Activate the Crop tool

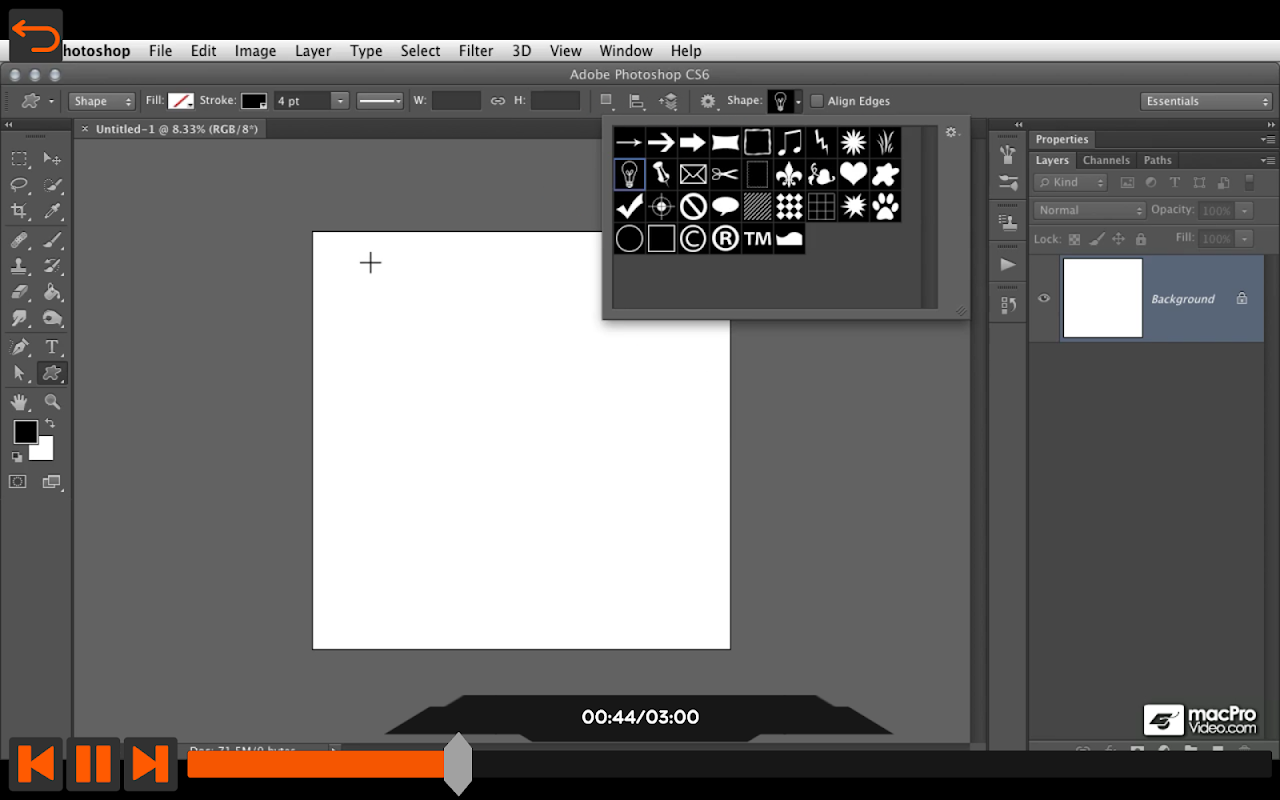19,211
